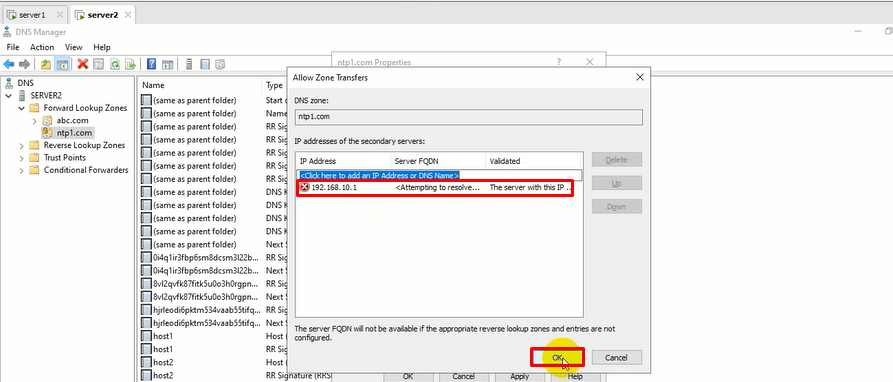
Task: Click the Forward arrow in the toolbar
Action: coord(24,64)
